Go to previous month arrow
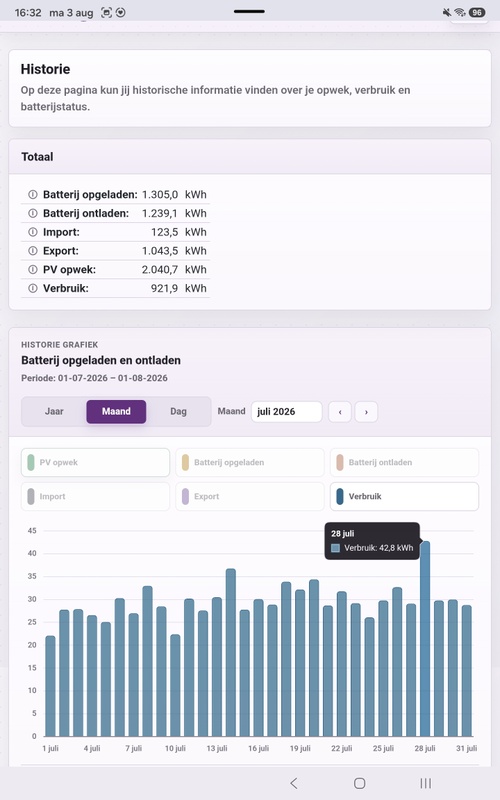 [340, 412]
